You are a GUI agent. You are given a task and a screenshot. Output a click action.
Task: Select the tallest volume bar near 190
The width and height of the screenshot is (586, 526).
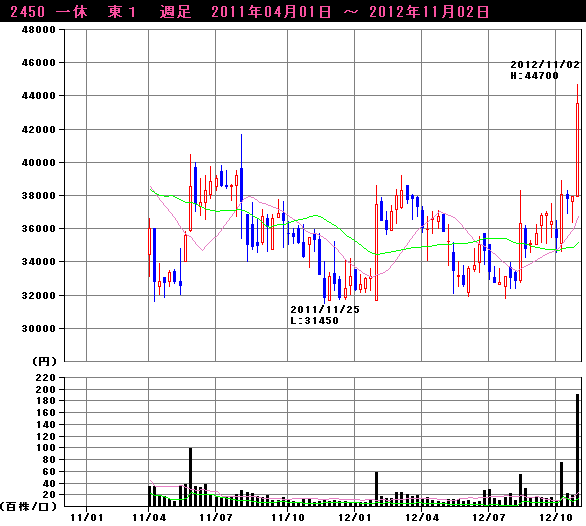point(577,450)
